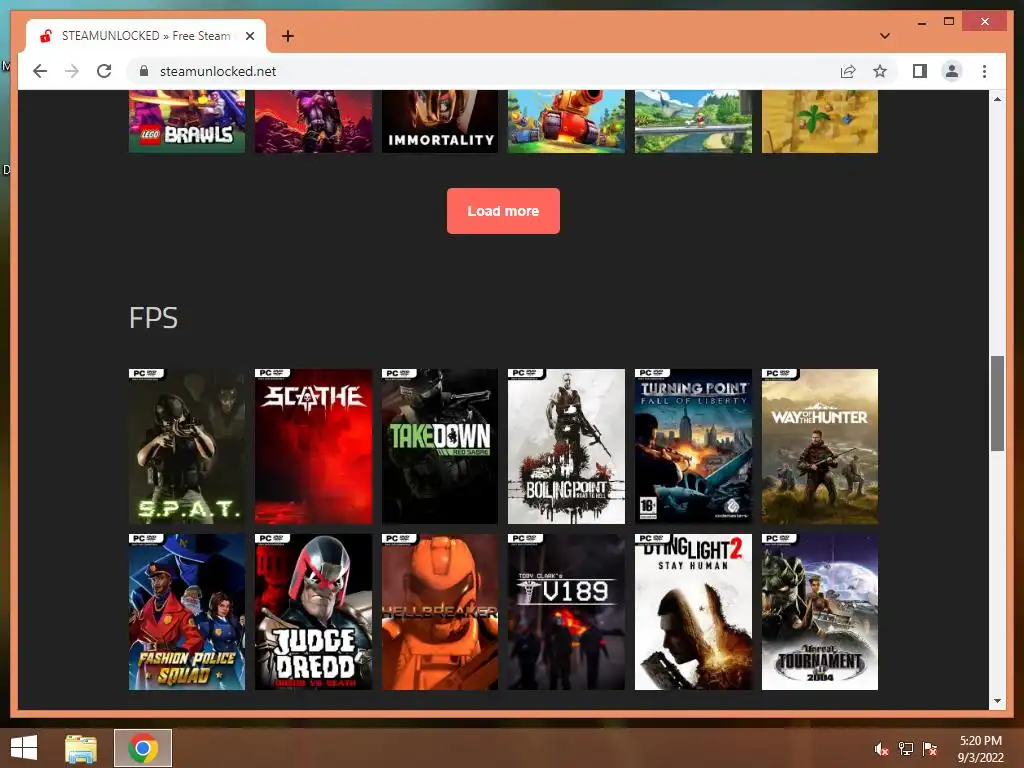Image resolution: width=1024 pixels, height=768 pixels.
Task: Click the FPS category heading
Action: click(x=153, y=318)
